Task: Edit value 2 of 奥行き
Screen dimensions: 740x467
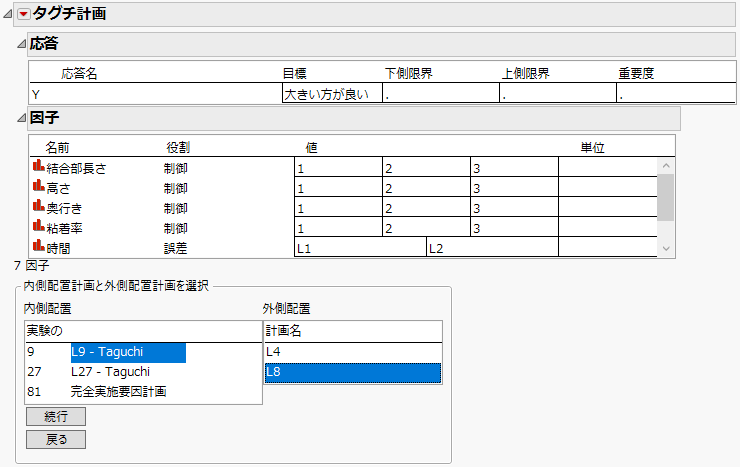Action: [x=426, y=208]
